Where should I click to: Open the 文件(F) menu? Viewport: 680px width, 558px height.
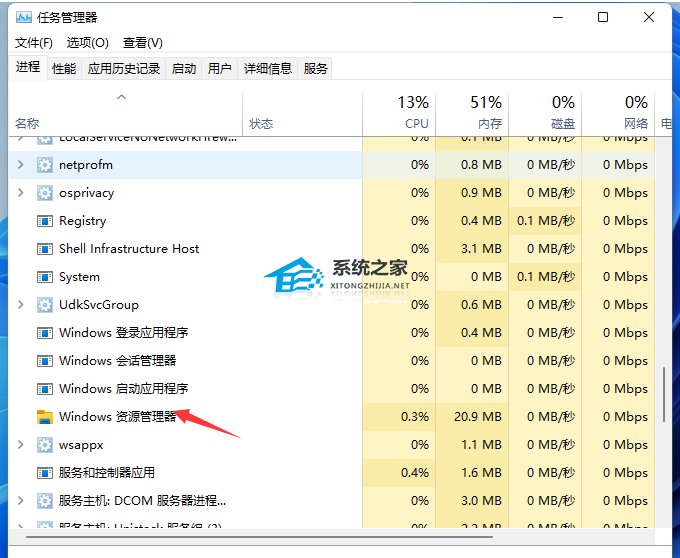click(x=34, y=43)
